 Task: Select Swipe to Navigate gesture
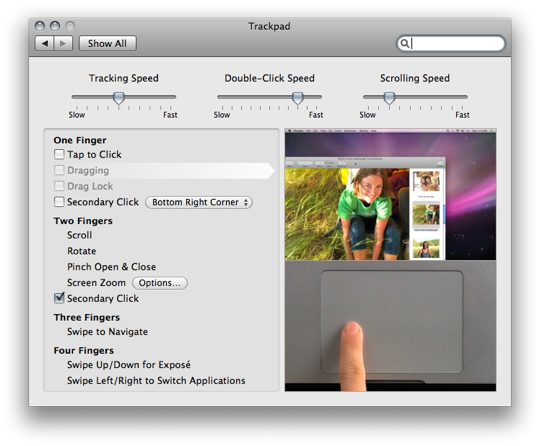click(x=107, y=332)
